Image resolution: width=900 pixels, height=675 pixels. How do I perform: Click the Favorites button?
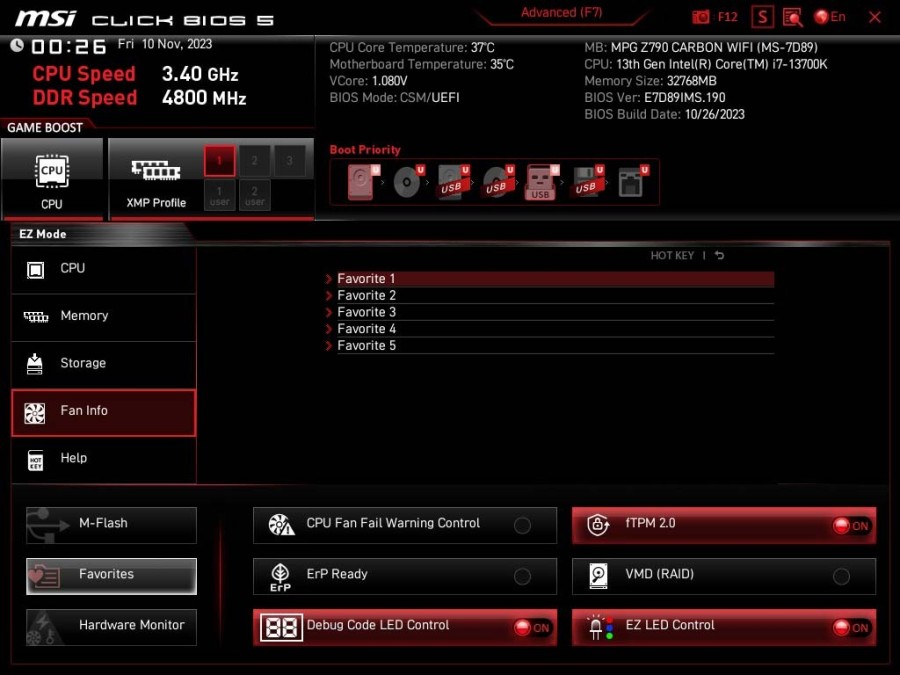click(111, 576)
